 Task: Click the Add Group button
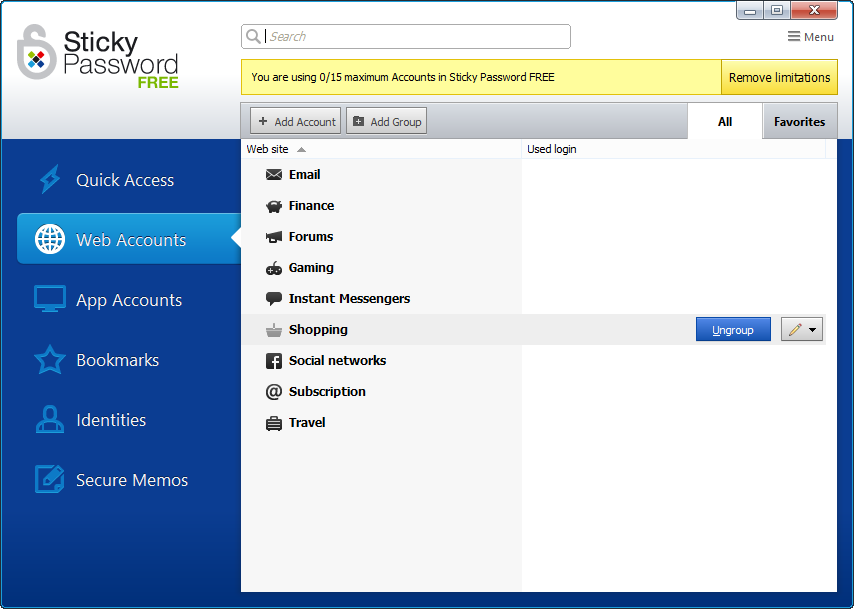point(387,121)
